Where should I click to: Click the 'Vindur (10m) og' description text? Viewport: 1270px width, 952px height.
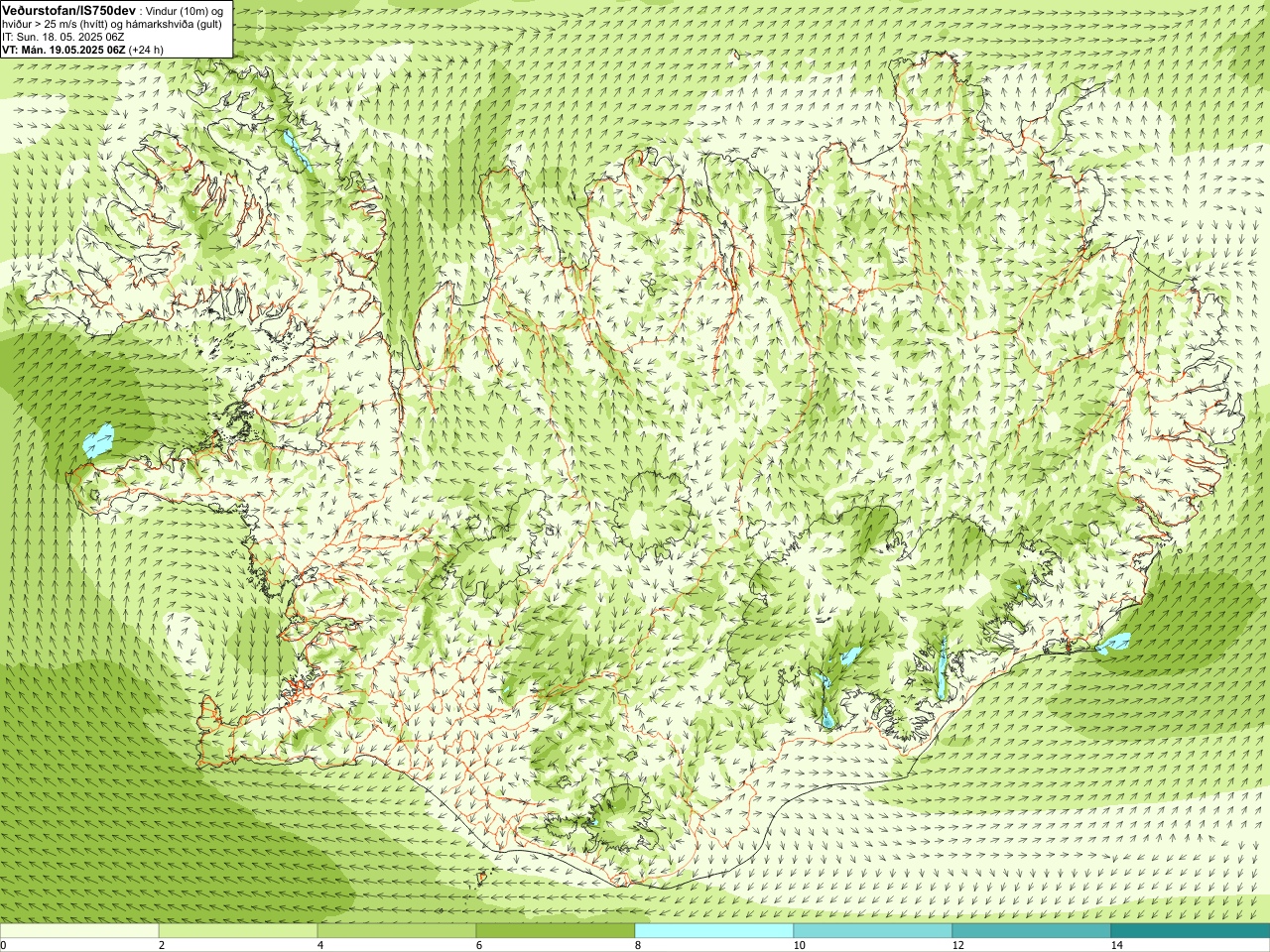click(186, 10)
